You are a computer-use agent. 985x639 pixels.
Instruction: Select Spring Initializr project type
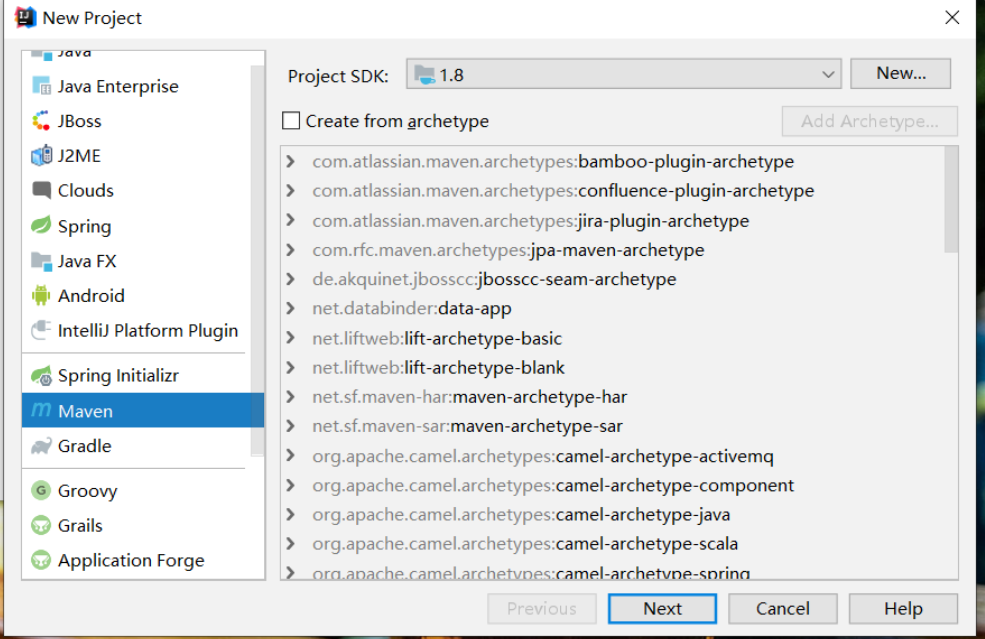[x=118, y=376]
